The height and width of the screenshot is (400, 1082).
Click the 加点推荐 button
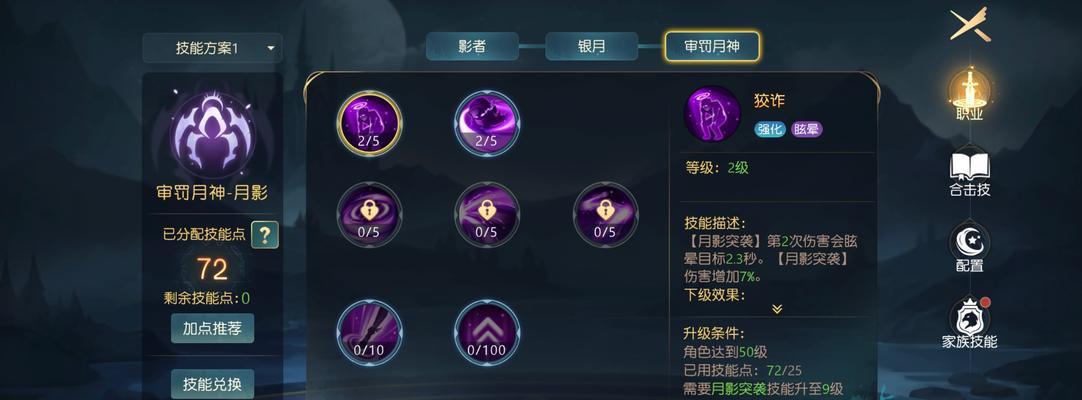[x=213, y=328]
